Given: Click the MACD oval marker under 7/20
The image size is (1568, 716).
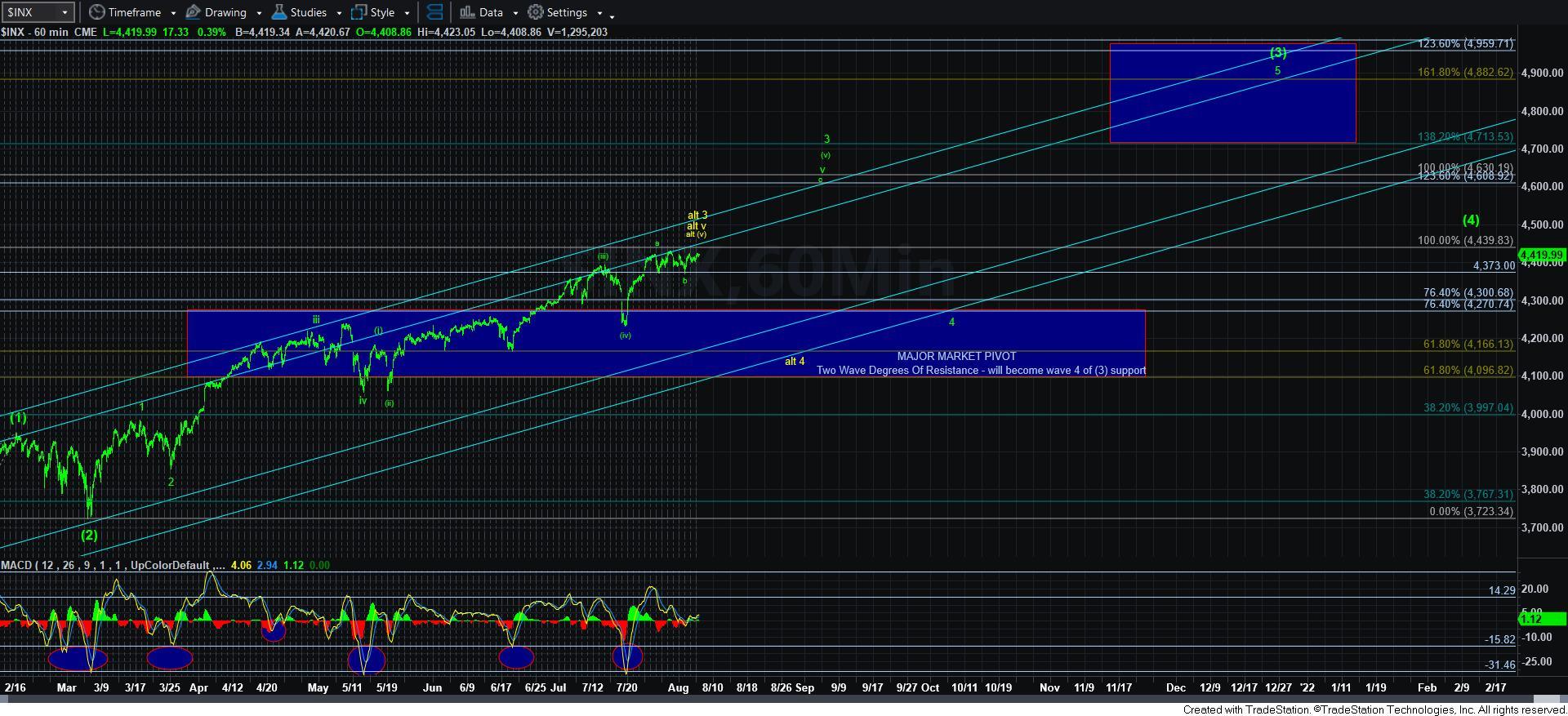Looking at the screenshot, I should coord(627,657).
